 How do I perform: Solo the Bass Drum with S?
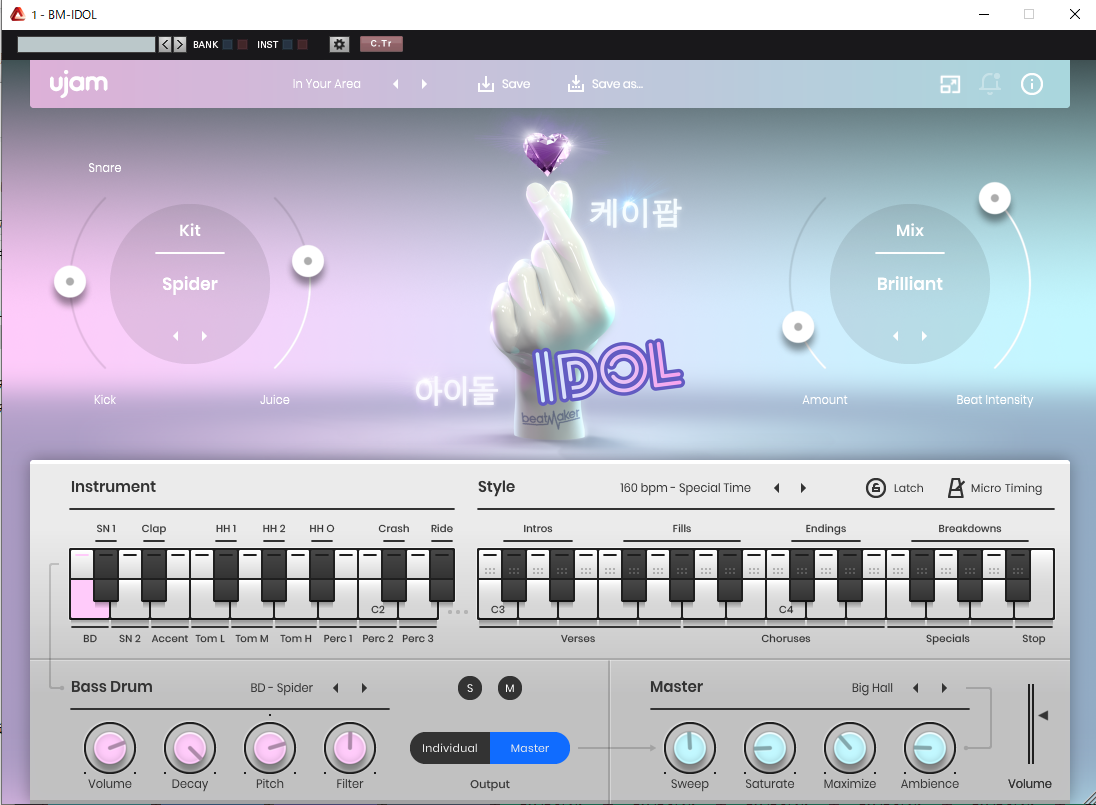(x=470, y=688)
